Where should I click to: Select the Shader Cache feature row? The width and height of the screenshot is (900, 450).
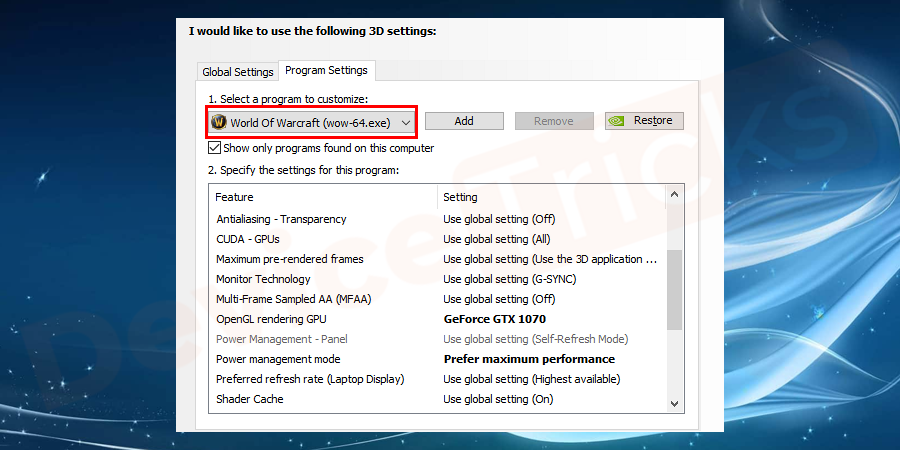[x=250, y=399]
